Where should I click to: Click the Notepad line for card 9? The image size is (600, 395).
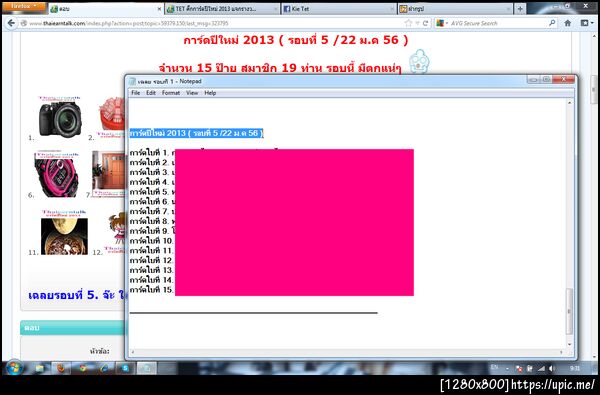pos(152,231)
